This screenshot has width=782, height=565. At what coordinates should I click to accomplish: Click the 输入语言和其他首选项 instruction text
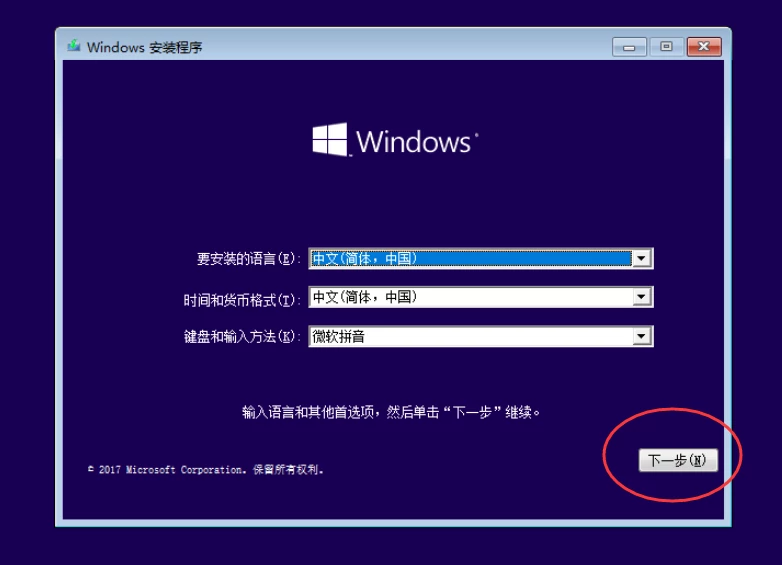pos(308,412)
